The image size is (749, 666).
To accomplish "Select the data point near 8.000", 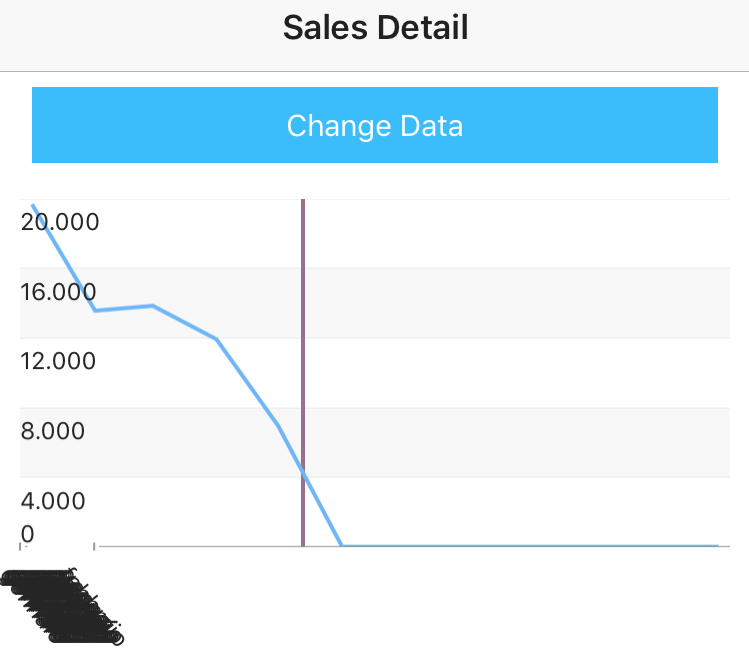I will point(278,425).
